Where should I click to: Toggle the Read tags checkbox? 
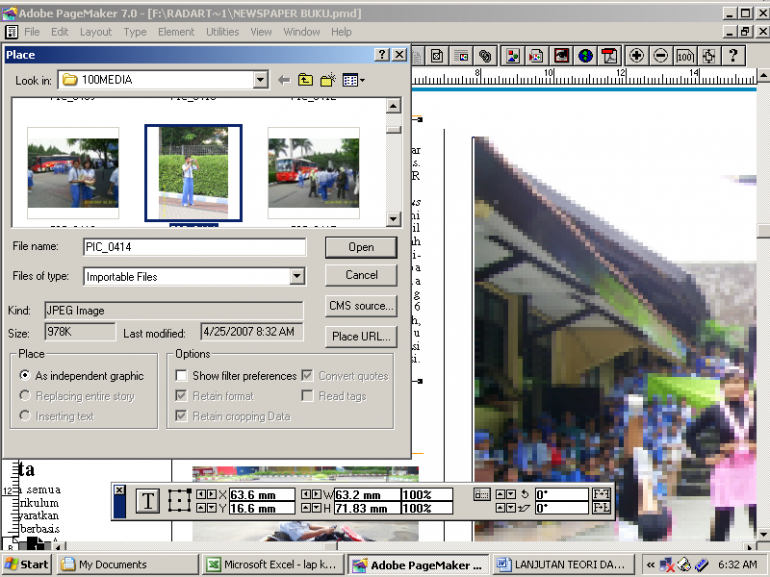point(308,396)
